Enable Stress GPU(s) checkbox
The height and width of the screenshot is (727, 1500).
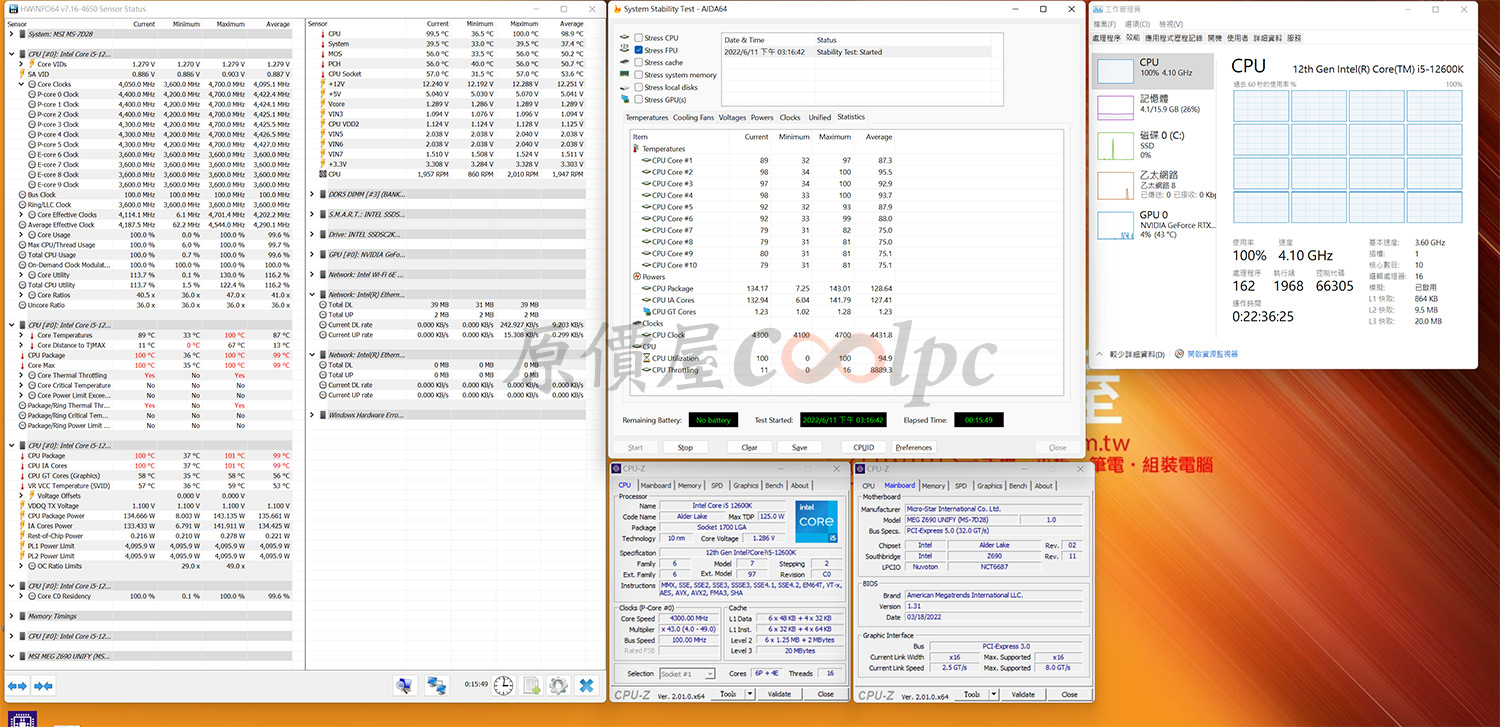[x=638, y=100]
